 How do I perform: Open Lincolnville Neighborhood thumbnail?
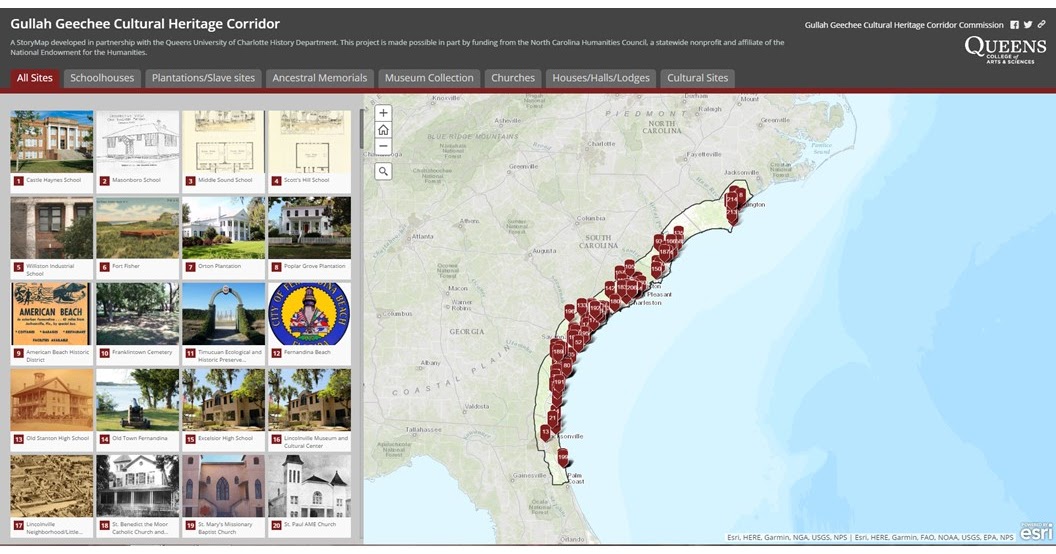tap(52, 495)
